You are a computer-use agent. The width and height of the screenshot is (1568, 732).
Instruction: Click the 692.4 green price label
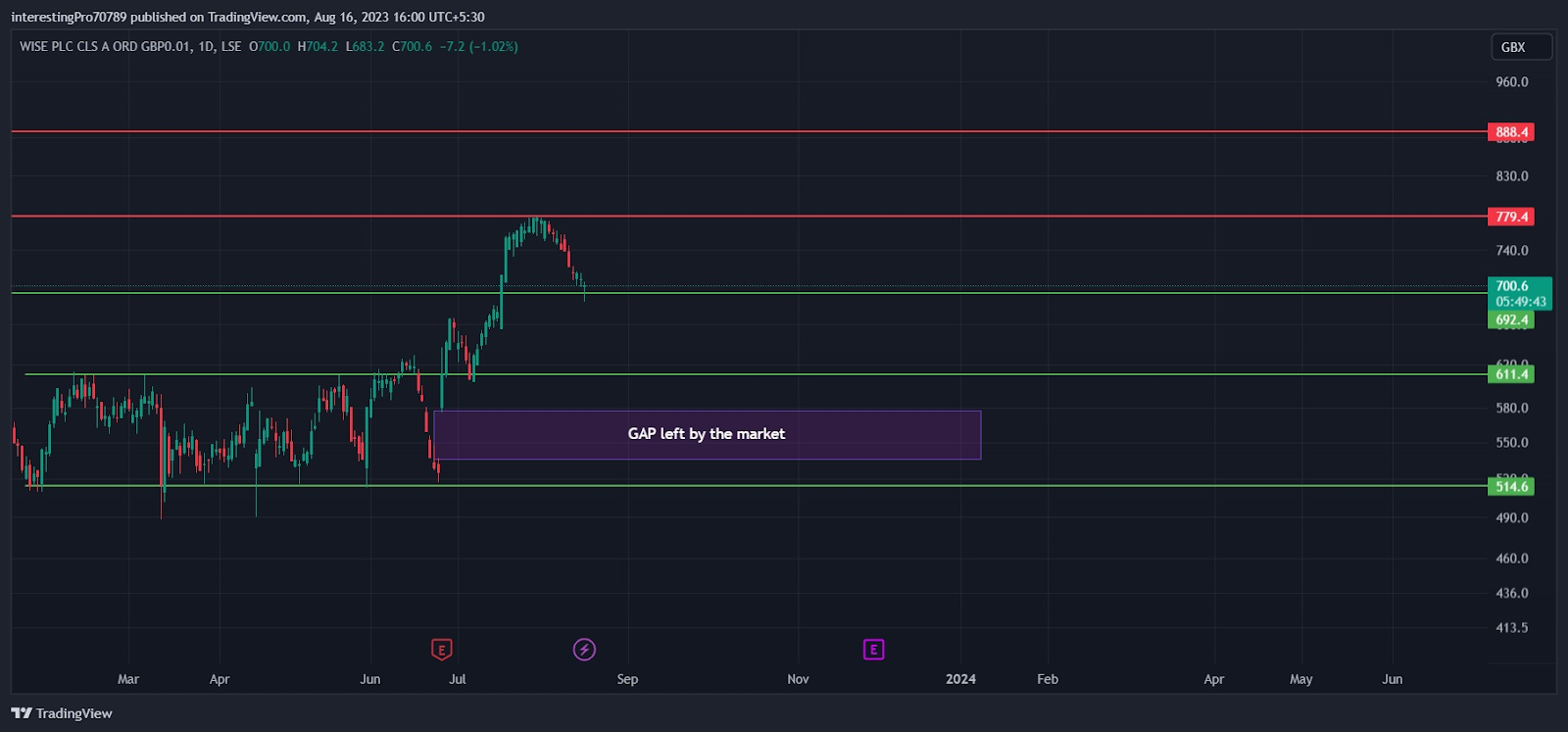(1511, 319)
